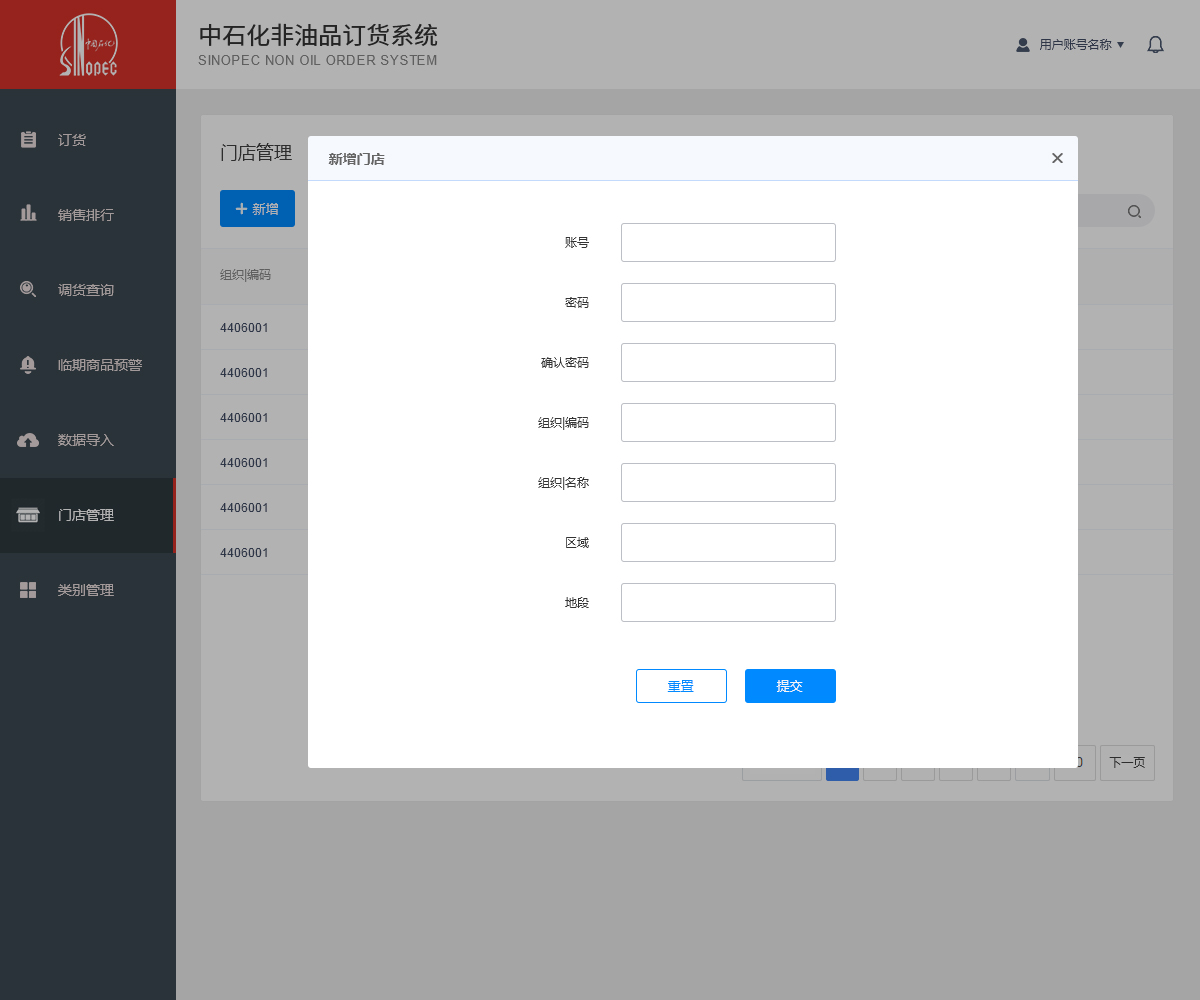
Task: Click the 订货 clipboard icon
Action: [28, 140]
